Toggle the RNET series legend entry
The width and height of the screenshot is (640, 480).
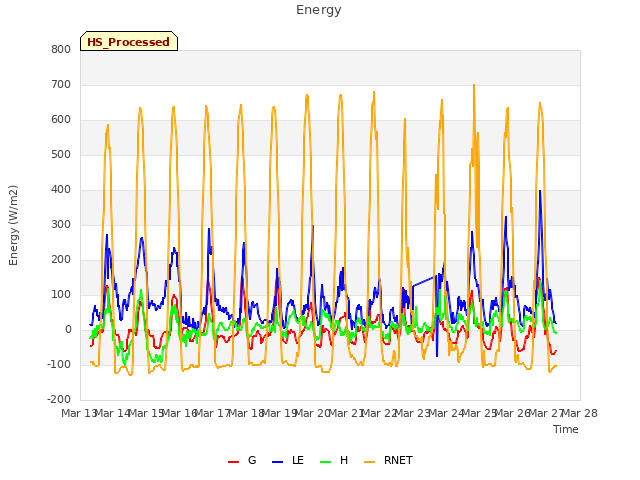(388, 460)
